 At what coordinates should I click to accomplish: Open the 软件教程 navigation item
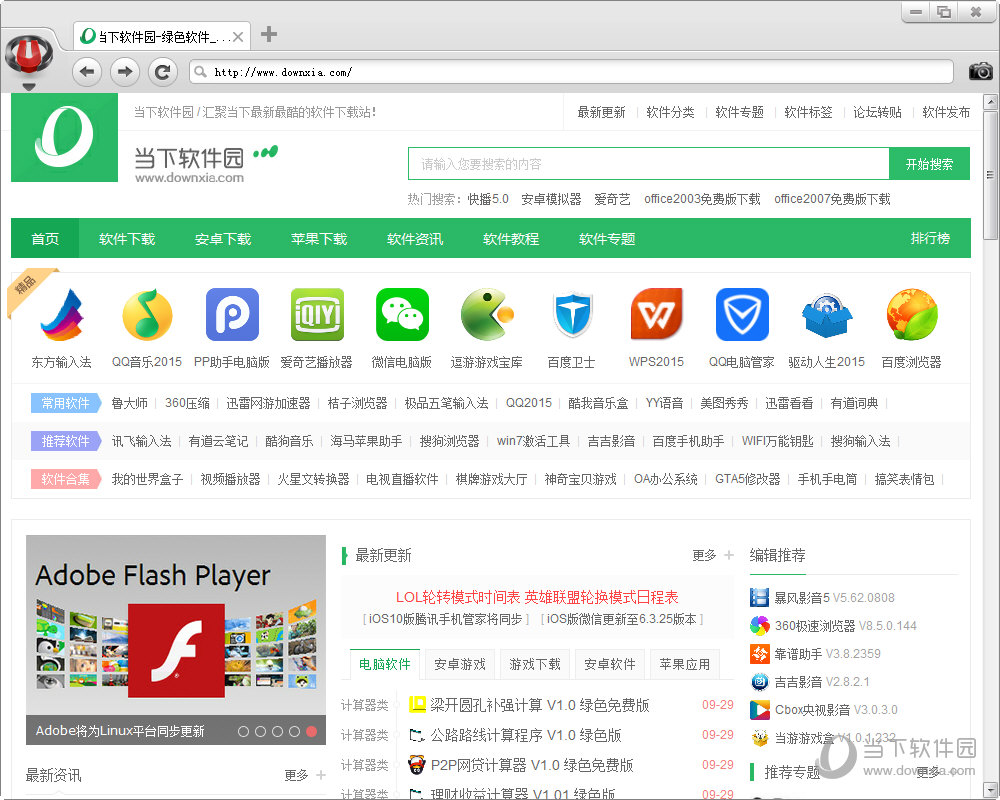511,239
